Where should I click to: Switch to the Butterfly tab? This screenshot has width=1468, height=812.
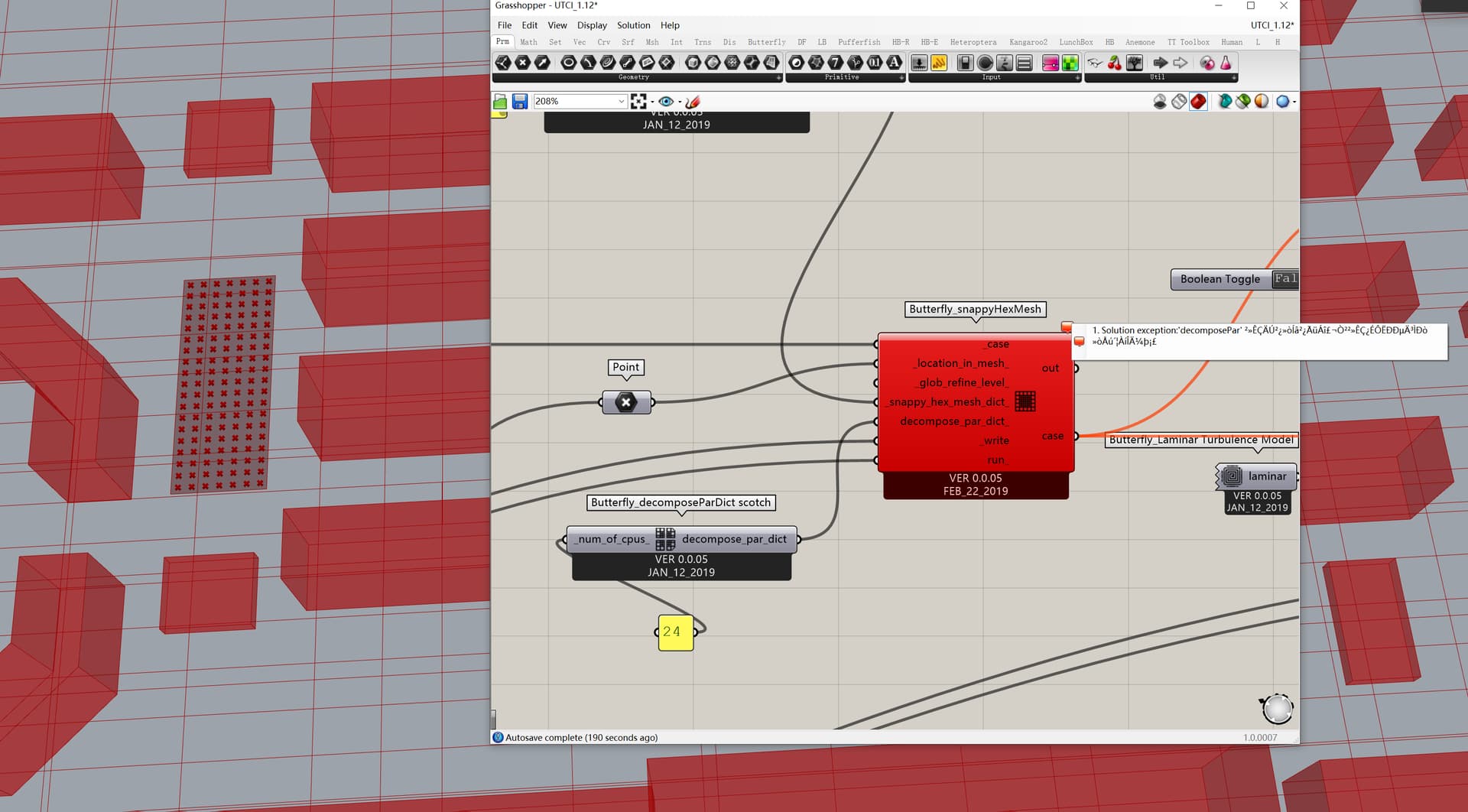766,42
